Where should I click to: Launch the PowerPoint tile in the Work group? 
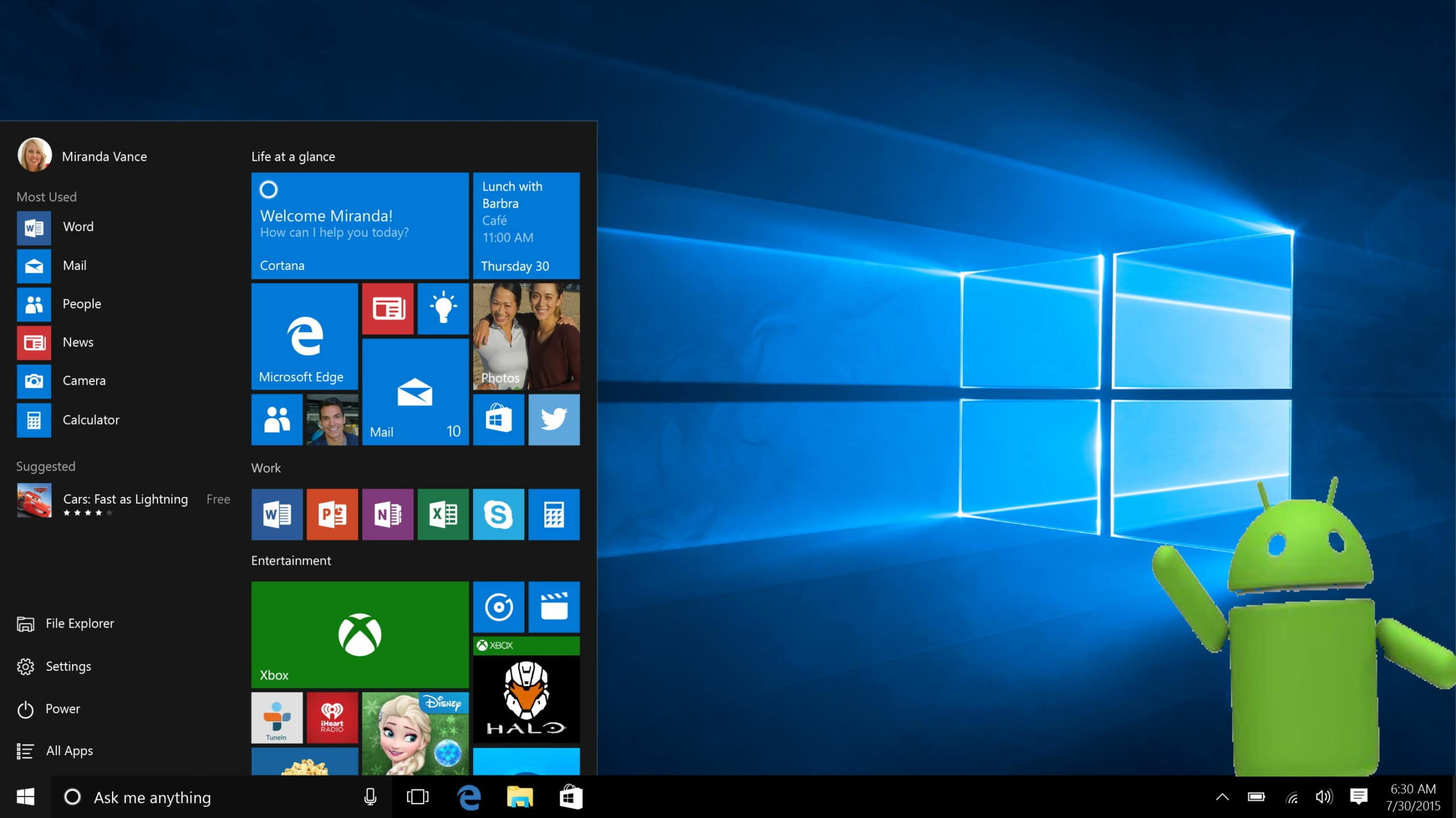[x=333, y=514]
